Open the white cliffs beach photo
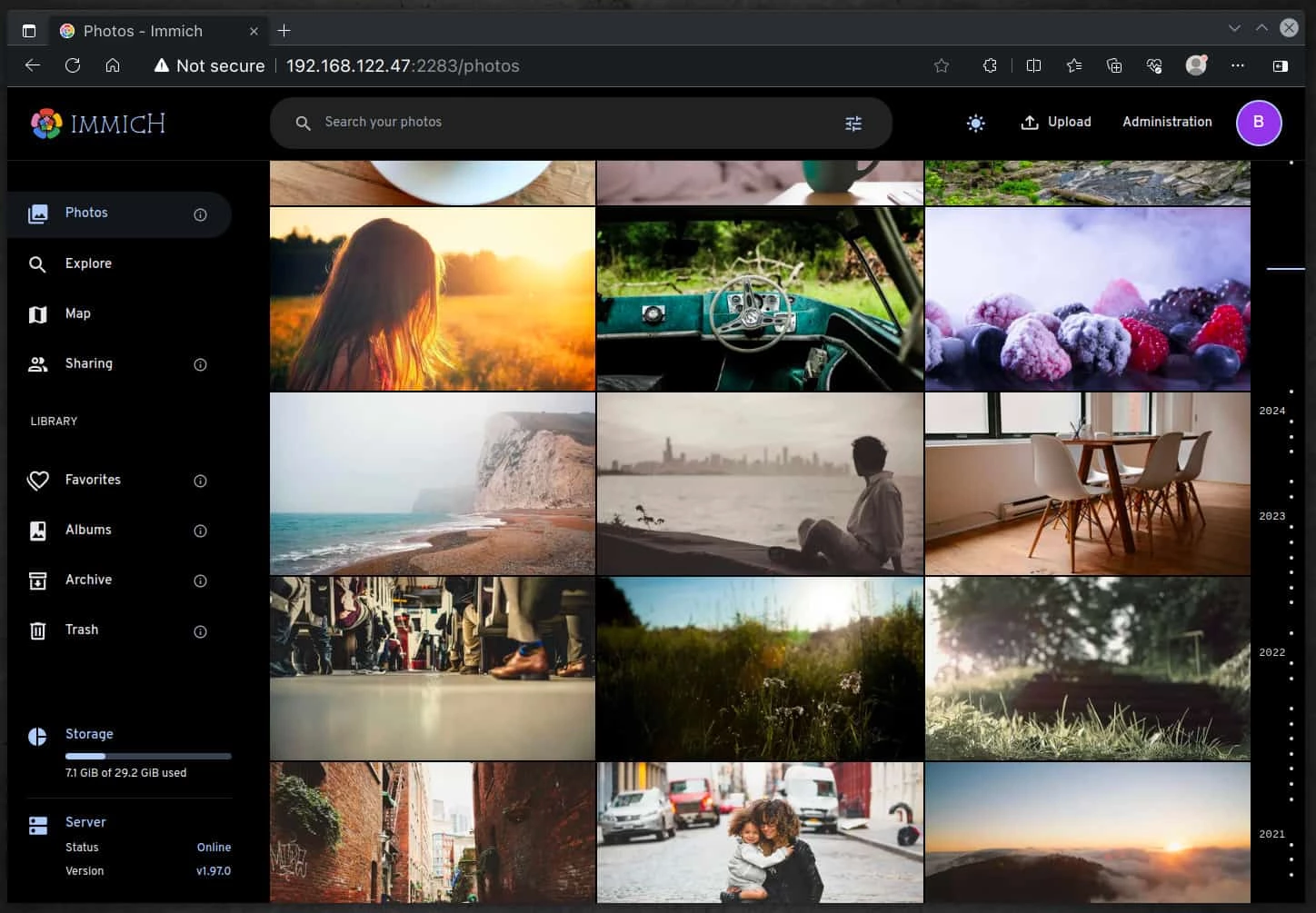The image size is (1316, 913). [x=433, y=483]
